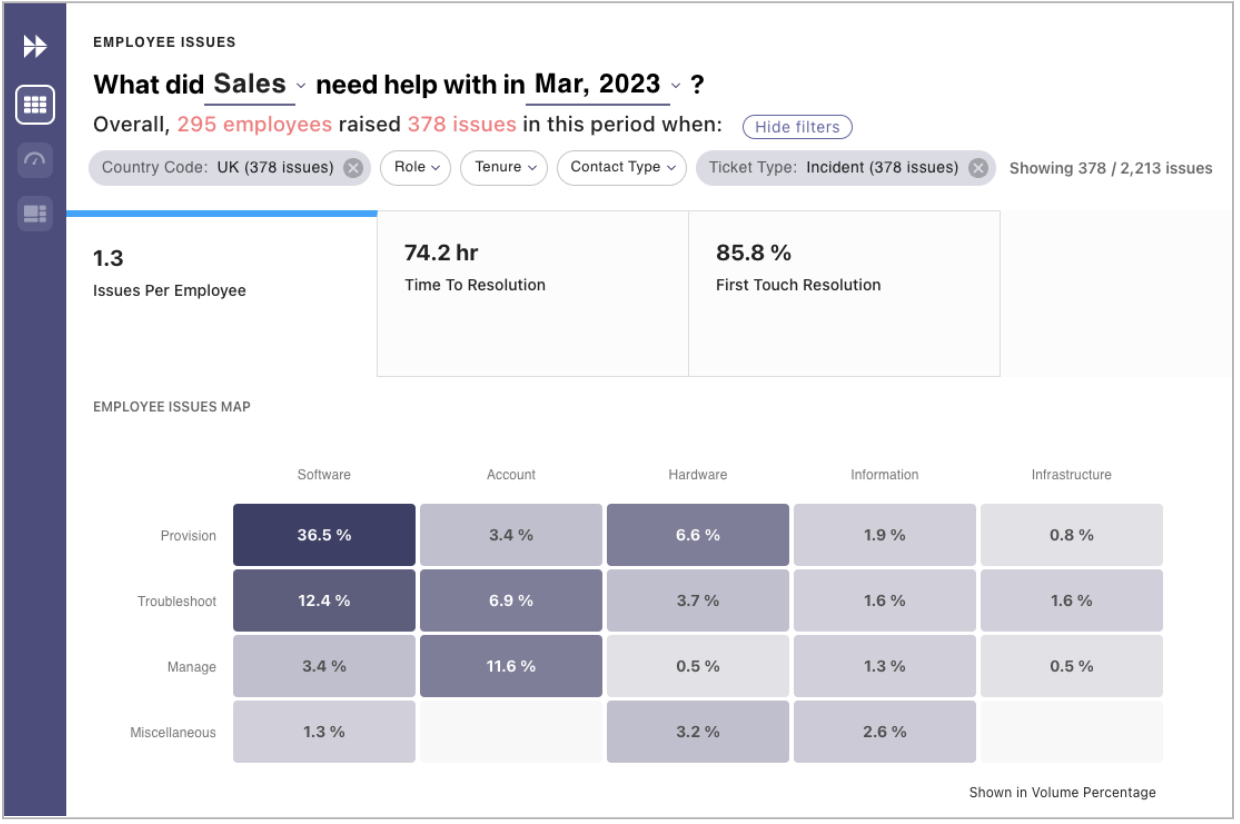
Task: Expand the Tenure filter dropdown
Action: tap(503, 168)
